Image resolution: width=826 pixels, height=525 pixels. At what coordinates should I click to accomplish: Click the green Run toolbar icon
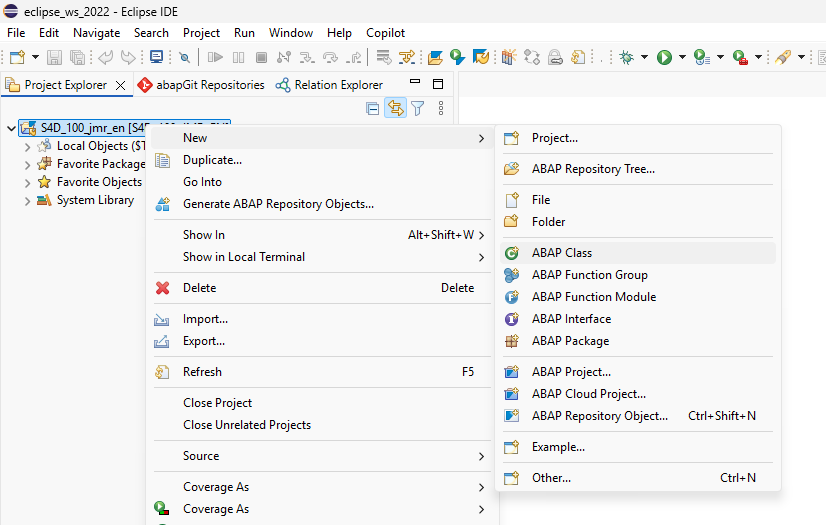point(664,57)
